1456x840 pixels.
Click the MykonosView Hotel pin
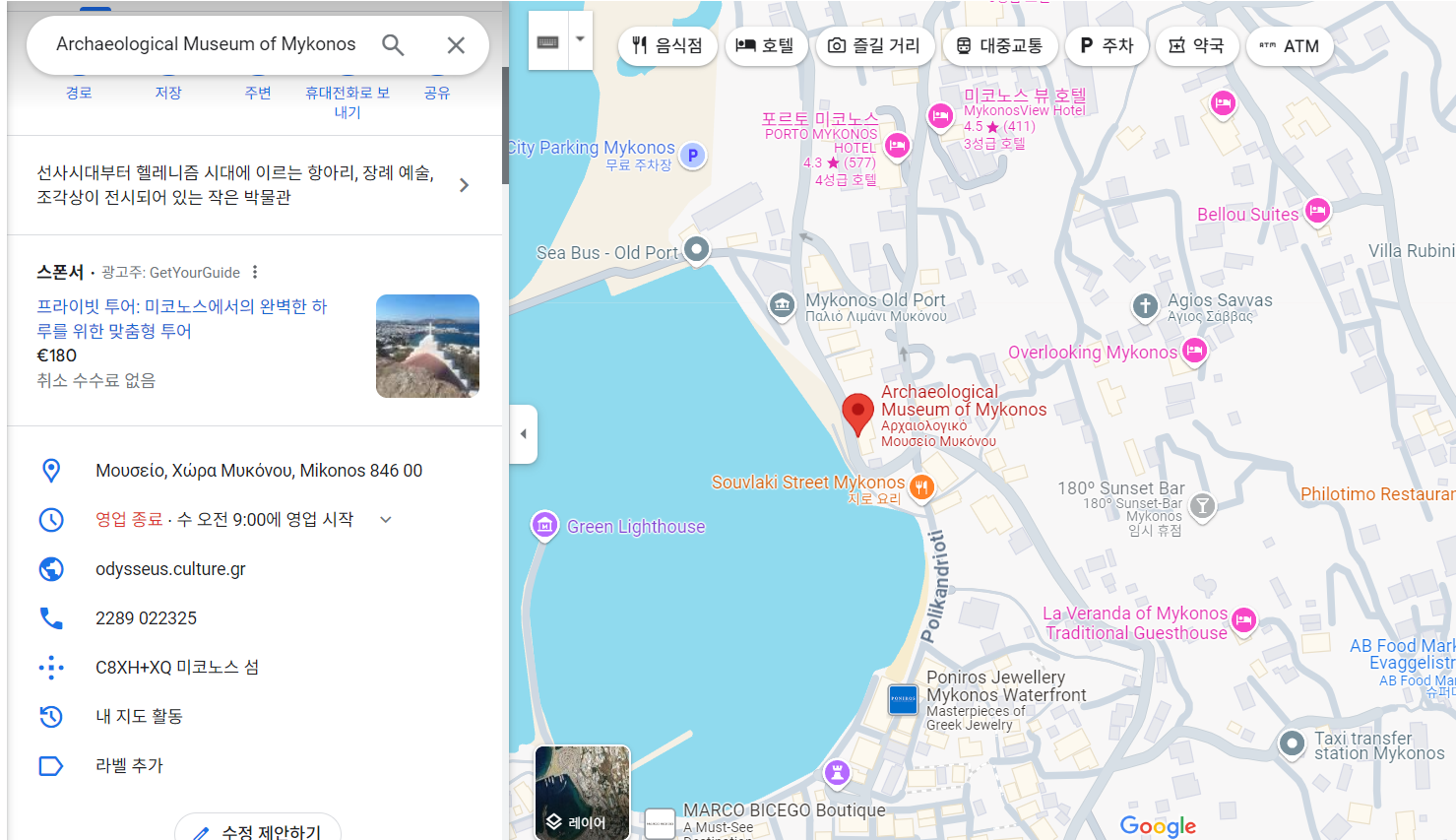coord(940,117)
